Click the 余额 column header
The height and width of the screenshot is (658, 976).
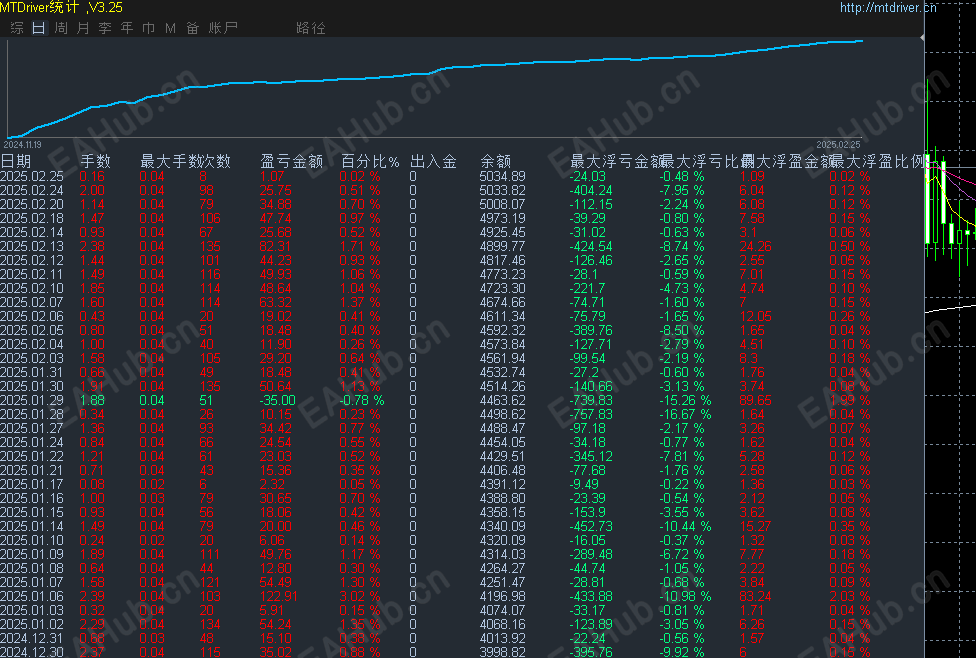click(x=495, y=162)
